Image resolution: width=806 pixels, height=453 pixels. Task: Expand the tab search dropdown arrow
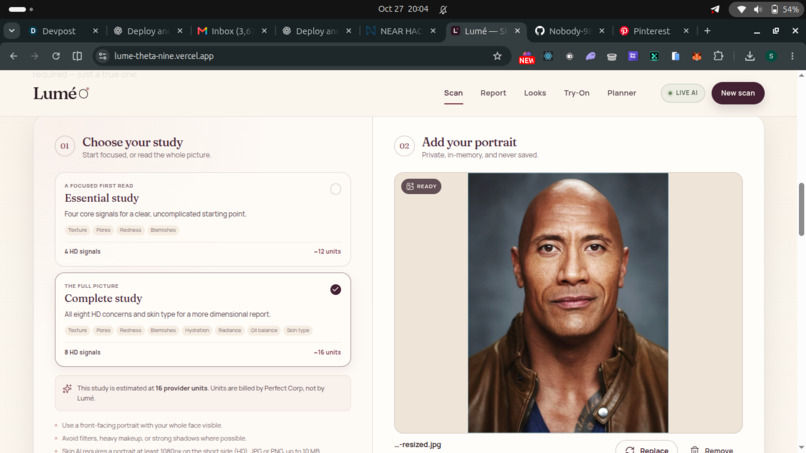click(11, 31)
